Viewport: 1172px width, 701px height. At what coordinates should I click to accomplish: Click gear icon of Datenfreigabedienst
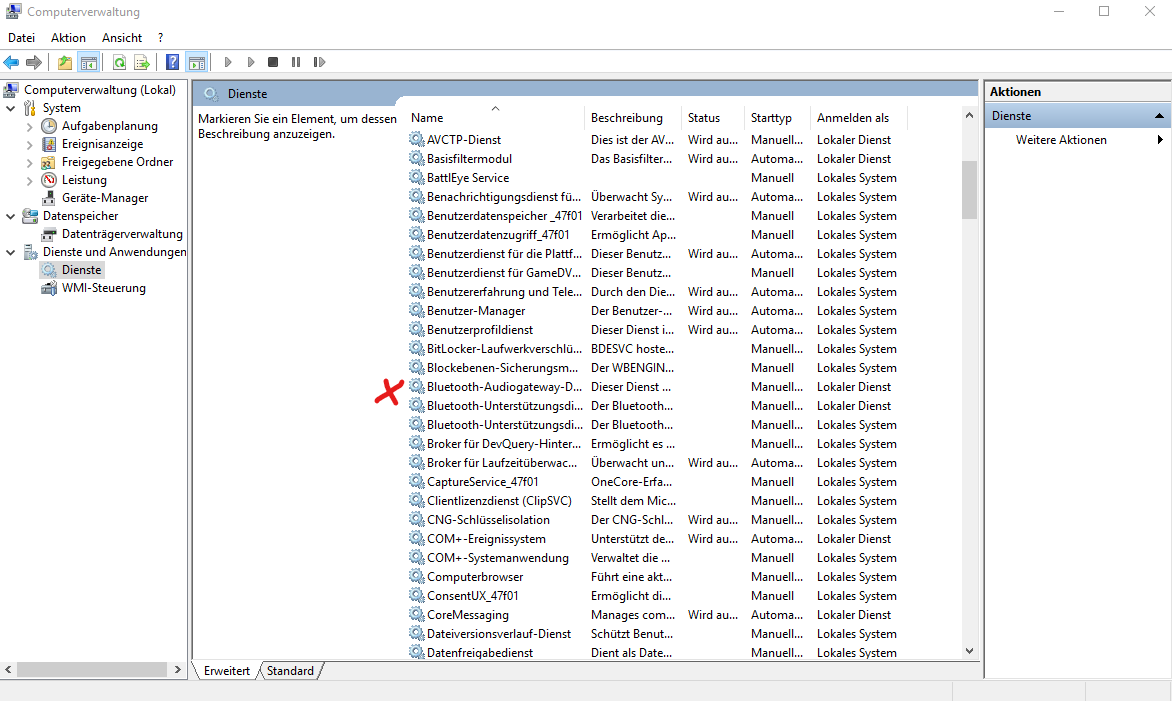point(416,652)
